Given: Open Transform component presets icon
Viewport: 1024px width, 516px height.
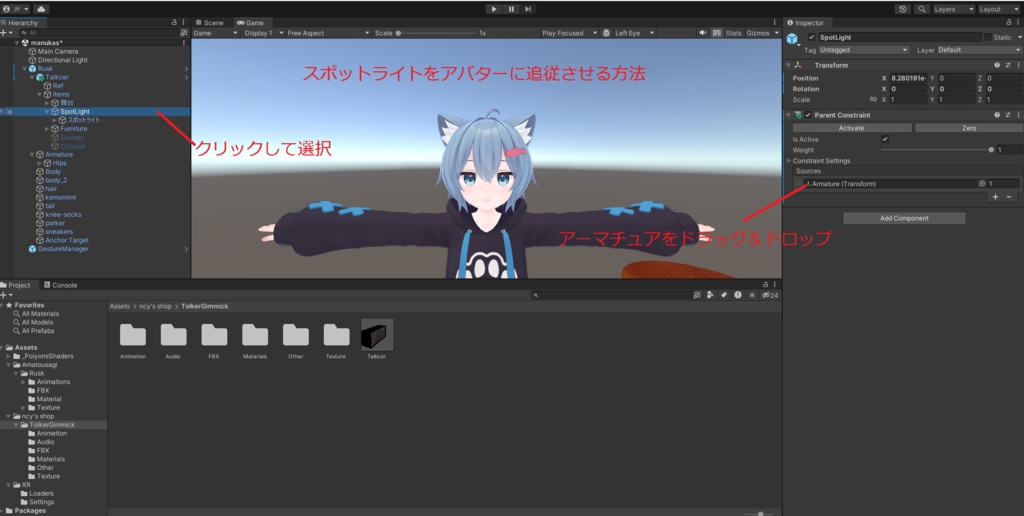Looking at the screenshot, I should point(1008,65).
